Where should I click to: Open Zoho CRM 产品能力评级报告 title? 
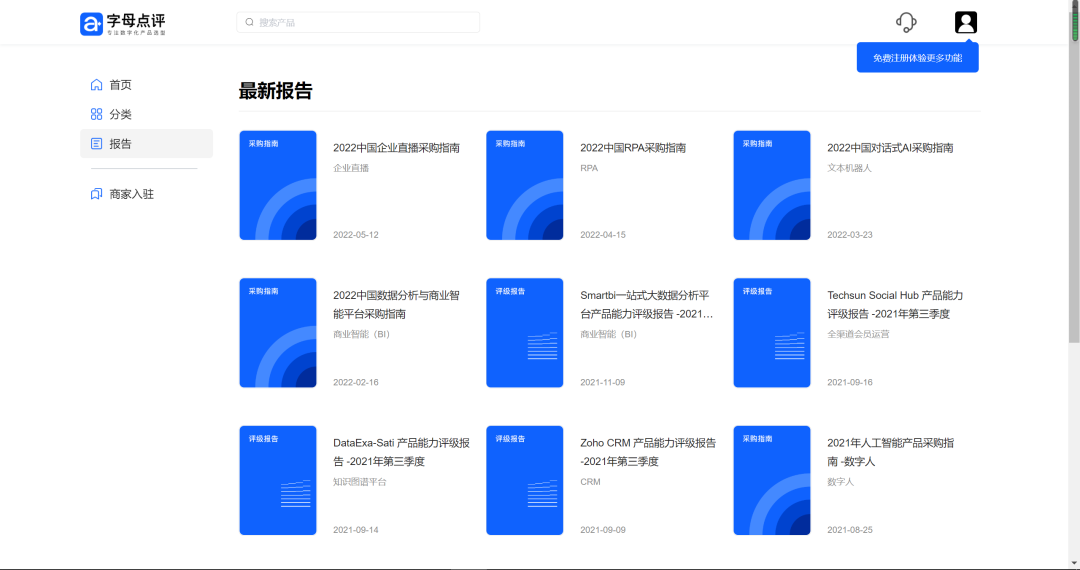coord(648,452)
